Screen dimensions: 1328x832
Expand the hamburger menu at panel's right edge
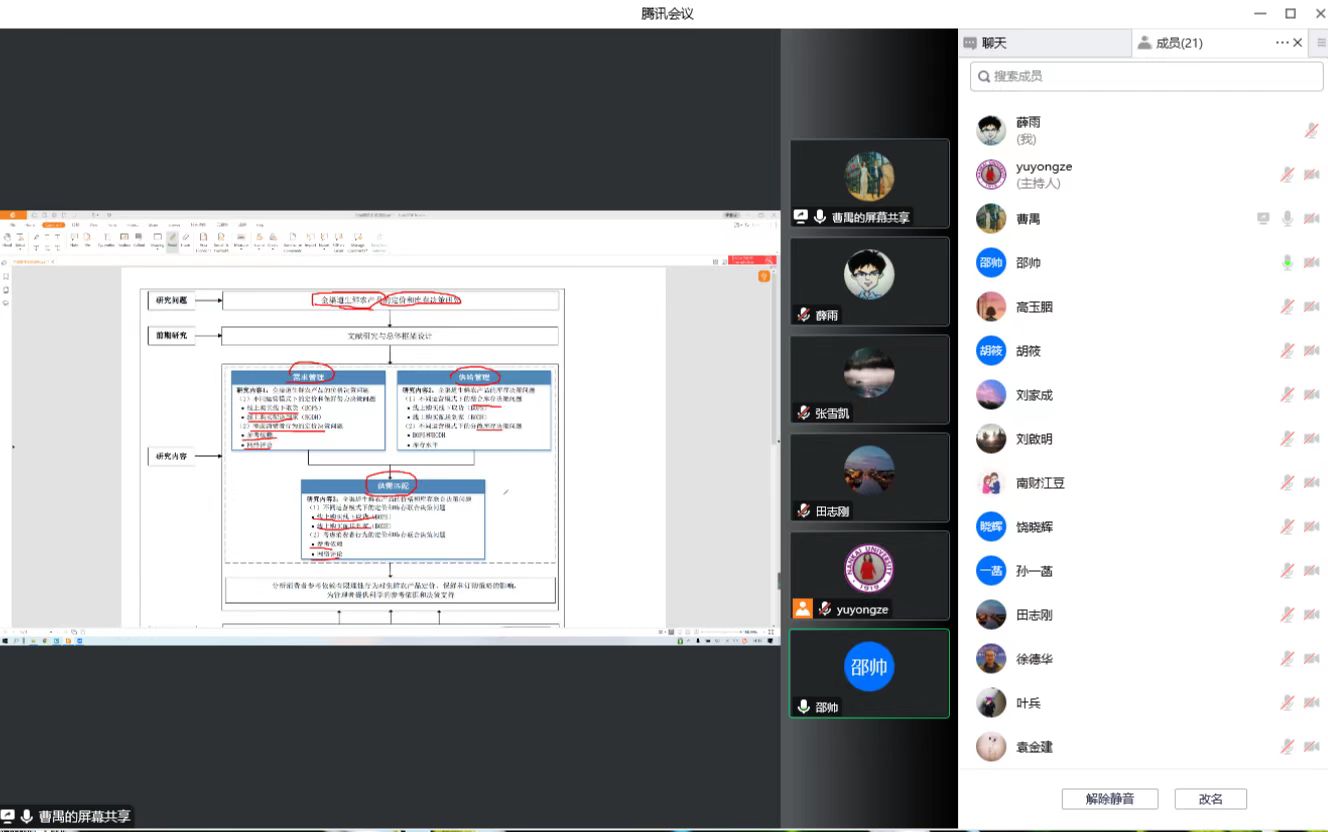(x=1321, y=43)
